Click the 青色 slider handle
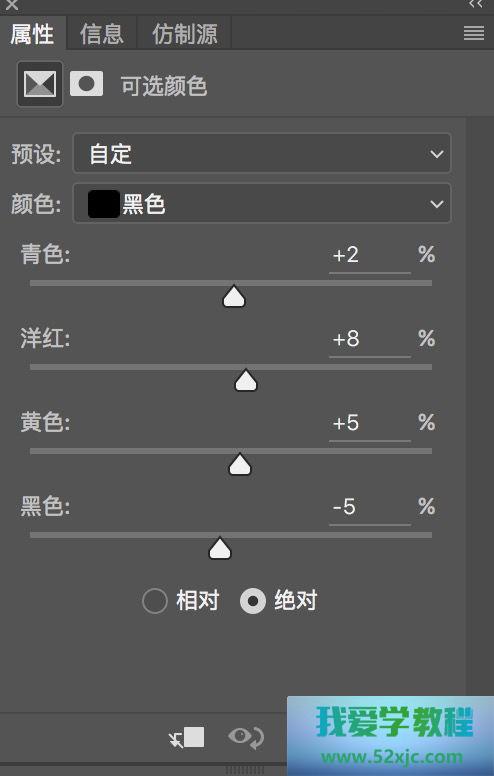The height and width of the screenshot is (776, 494). 234,296
